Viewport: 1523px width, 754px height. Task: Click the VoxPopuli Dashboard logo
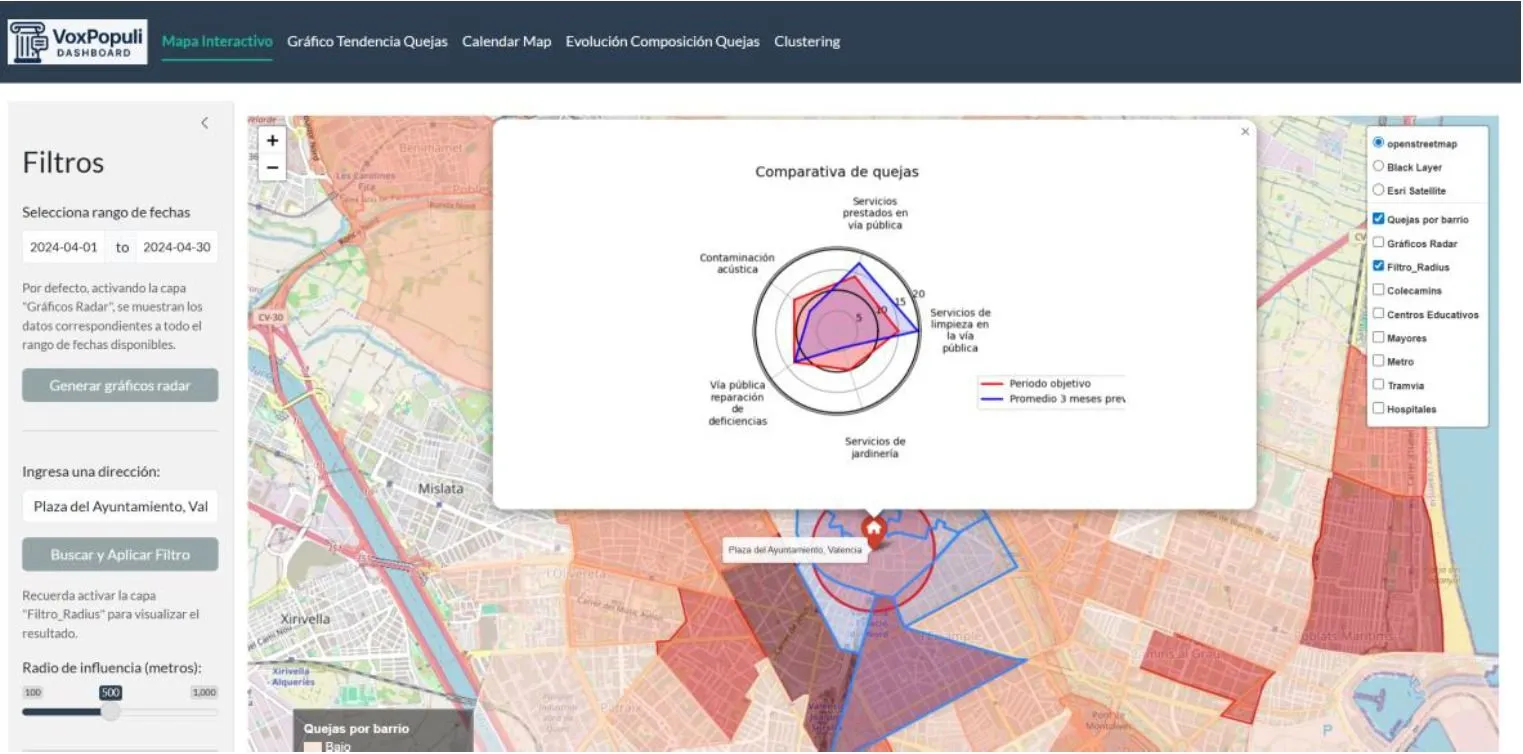(x=78, y=42)
